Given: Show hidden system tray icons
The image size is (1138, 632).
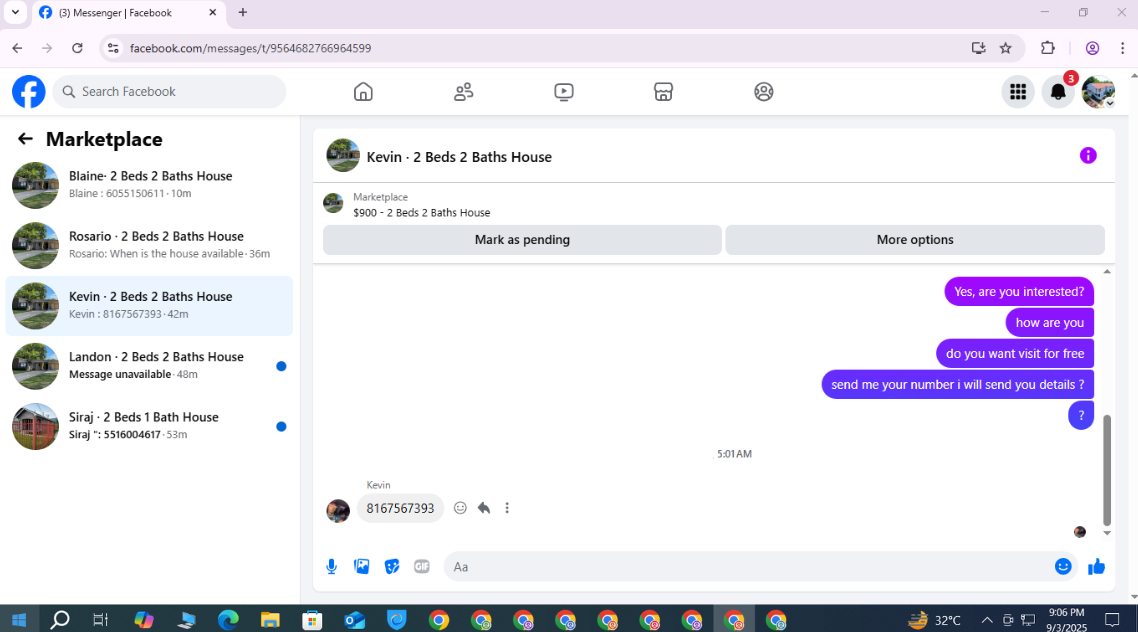Looking at the screenshot, I should [987, 620].
